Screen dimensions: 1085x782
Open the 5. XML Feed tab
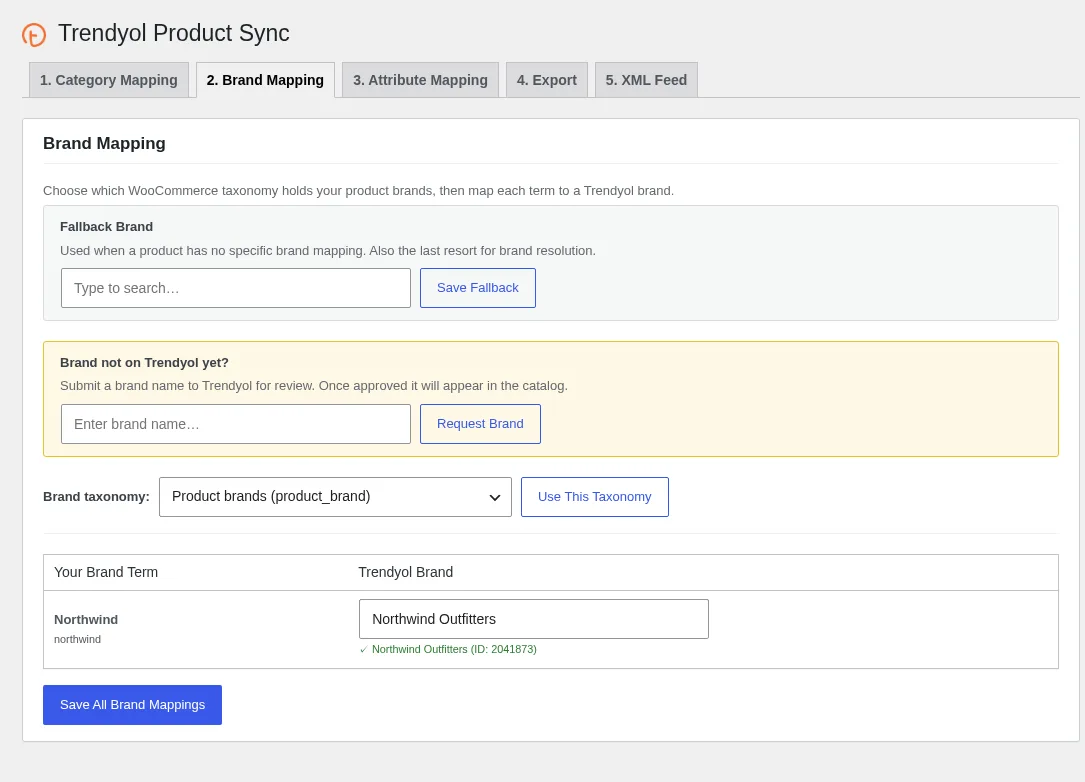646,80
